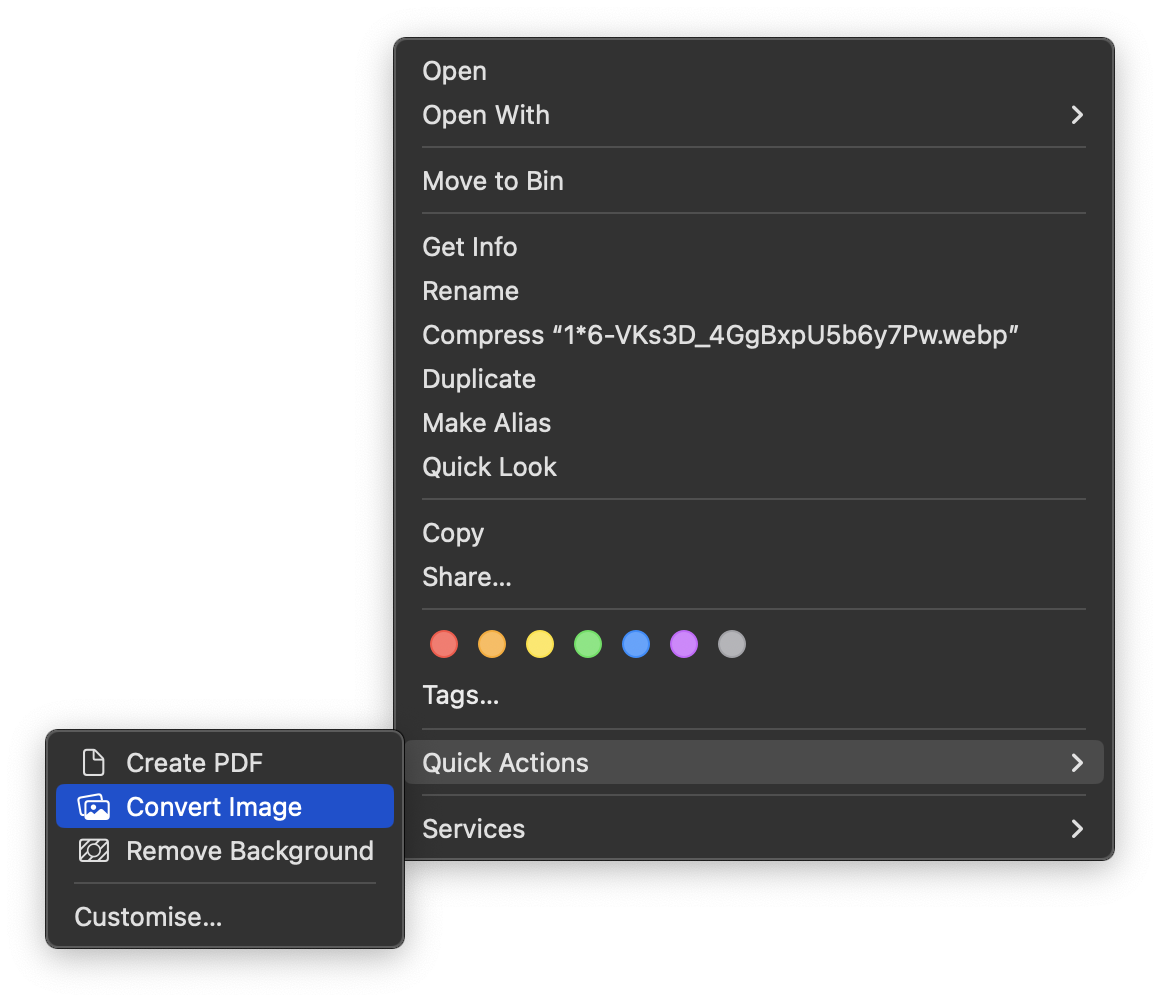Expand the Services submenu chevron

[x=1077, y=829]
